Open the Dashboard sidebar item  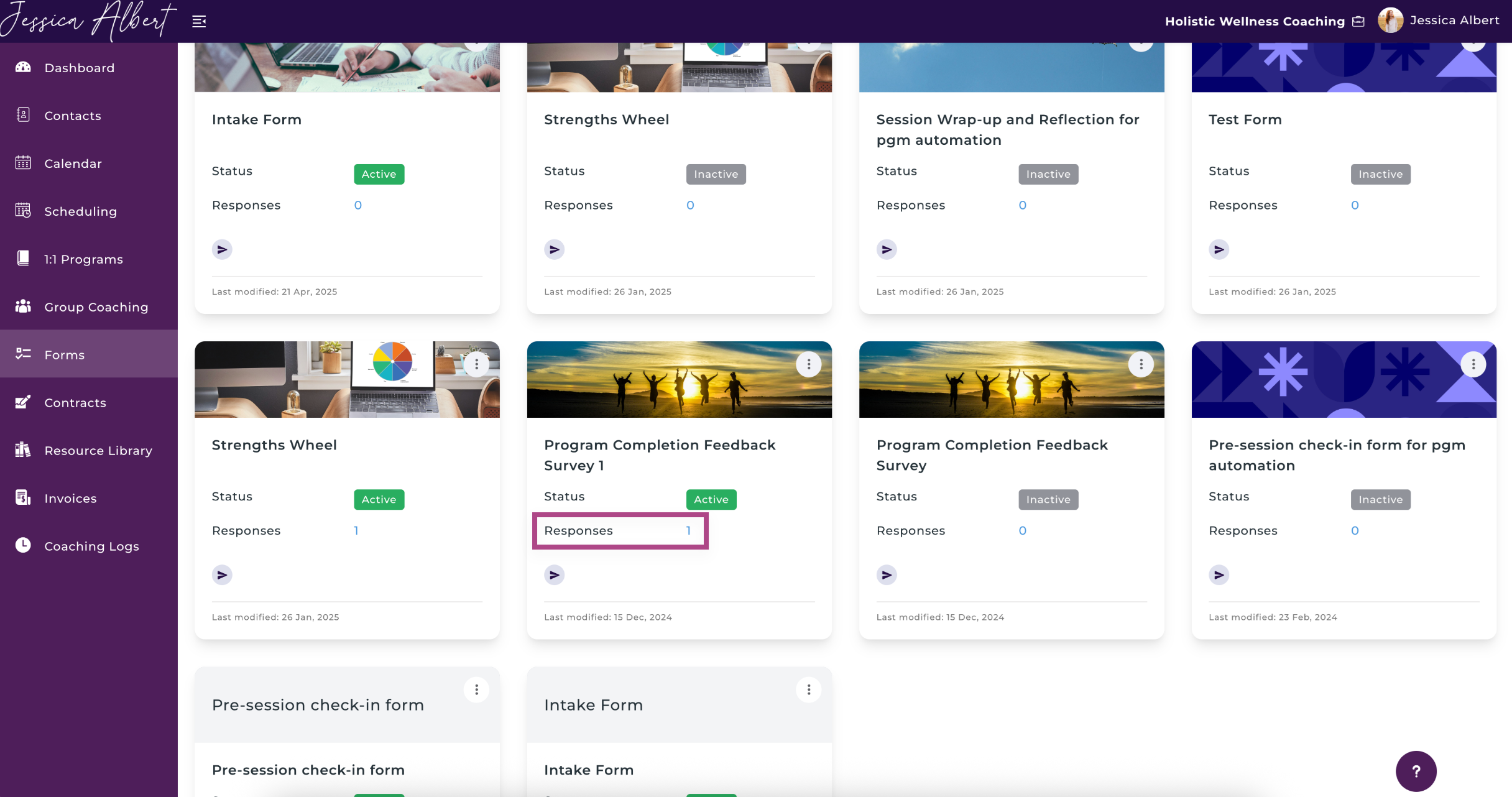[x=89, y=68]
